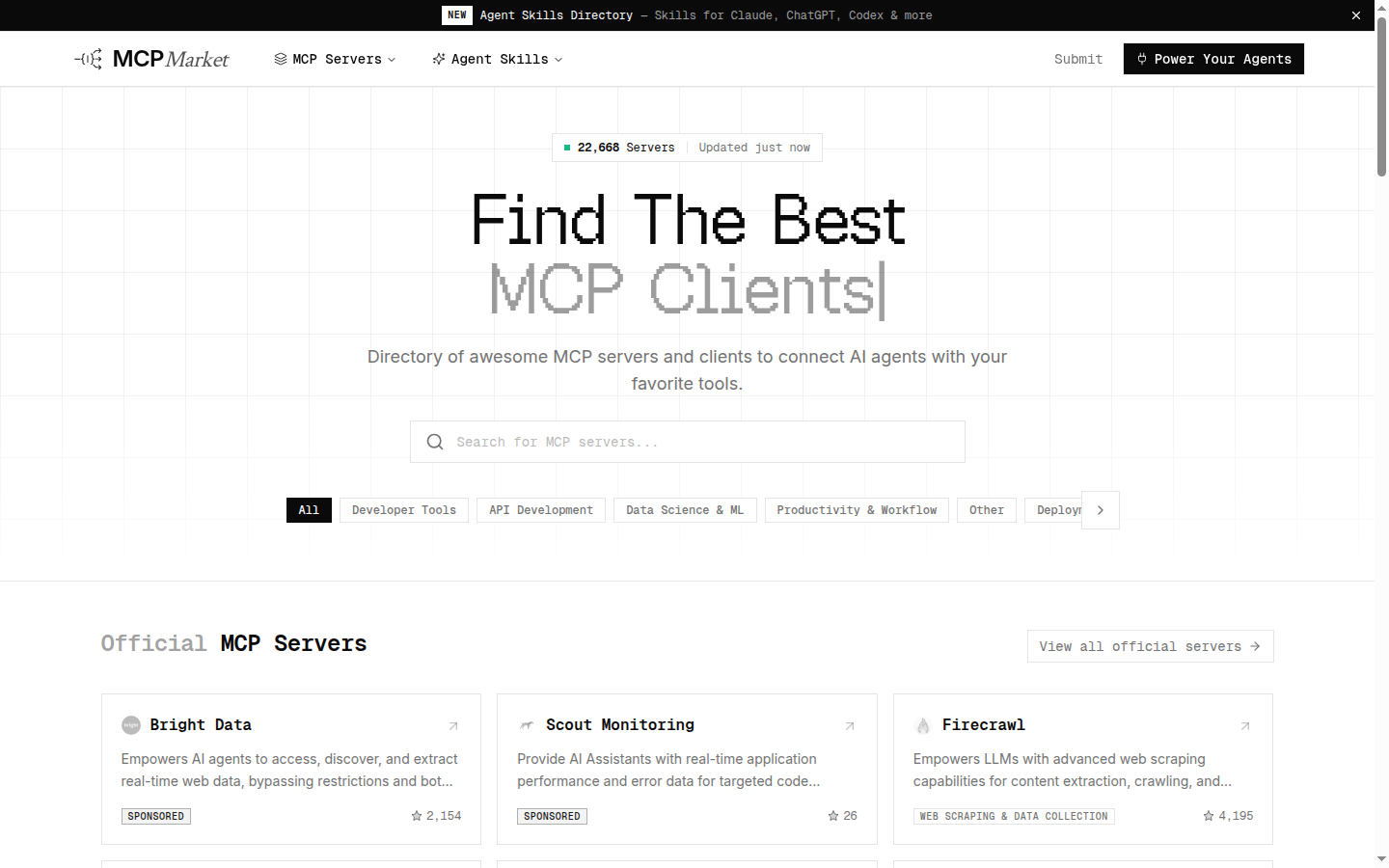
Task: Open View all official servers link
Action: coord(1149,646)
